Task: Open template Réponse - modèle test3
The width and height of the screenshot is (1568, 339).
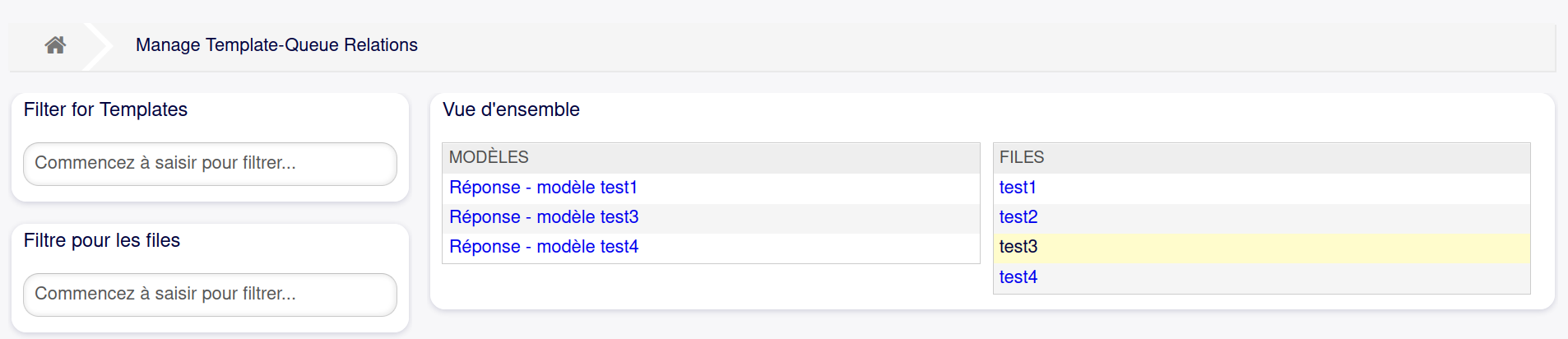Action: point(544,217)
